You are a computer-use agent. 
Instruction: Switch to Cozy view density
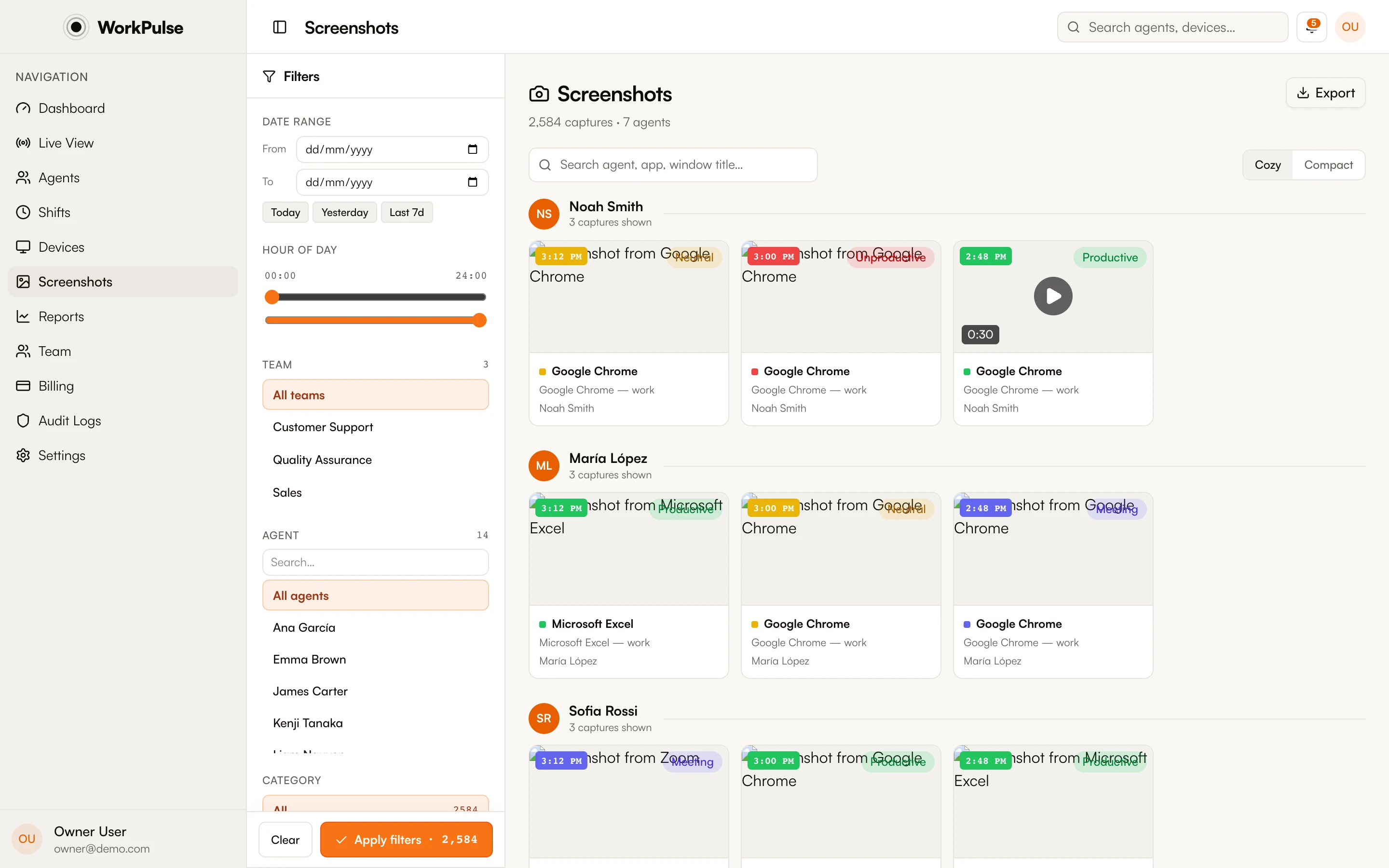(1267, 165)
